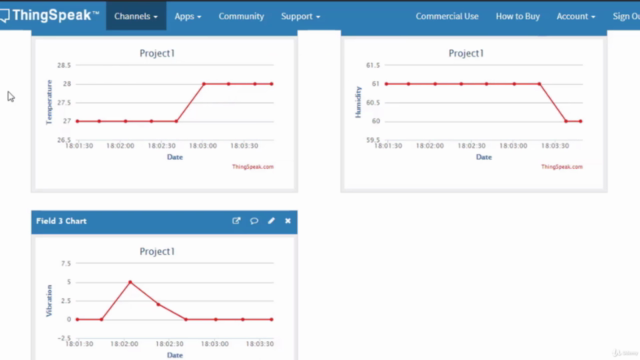Open the Account dropdown menu
Screen dimensions: 640x360
click(x=576, y=16)
